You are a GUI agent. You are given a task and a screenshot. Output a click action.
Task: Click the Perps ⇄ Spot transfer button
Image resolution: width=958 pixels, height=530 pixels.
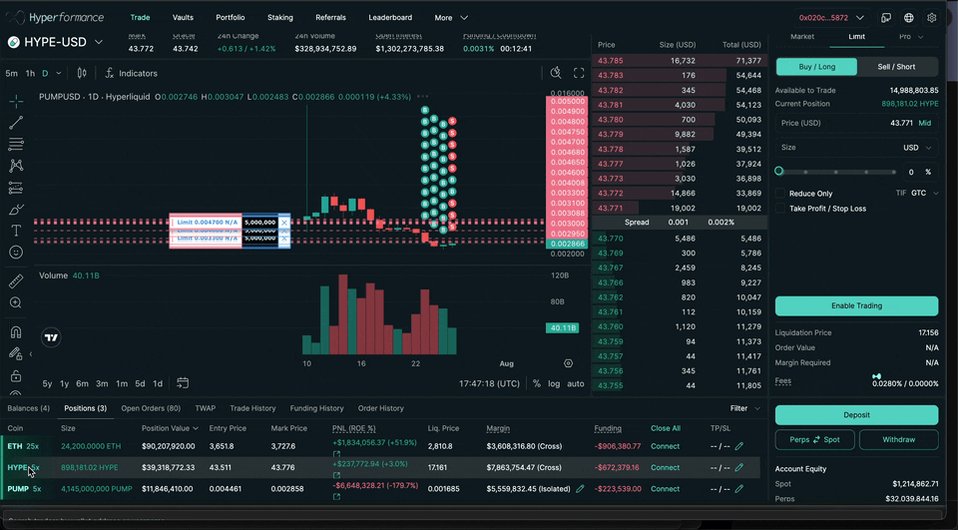click(x=814, y=440)
